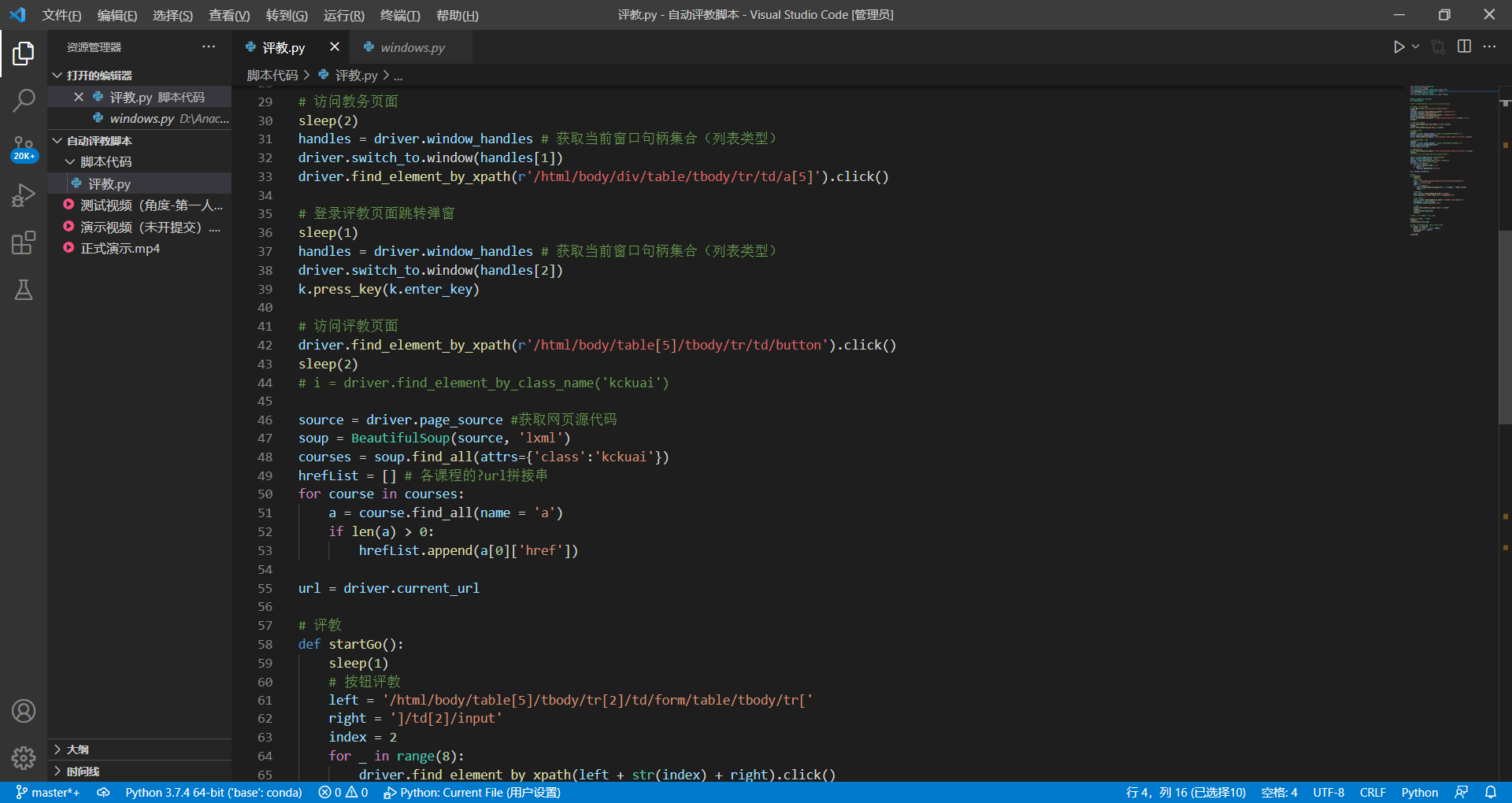Screen dimensions: 1512x803
Task: Open the feedback icon in status bar
Action: [x=1462, y=793]
